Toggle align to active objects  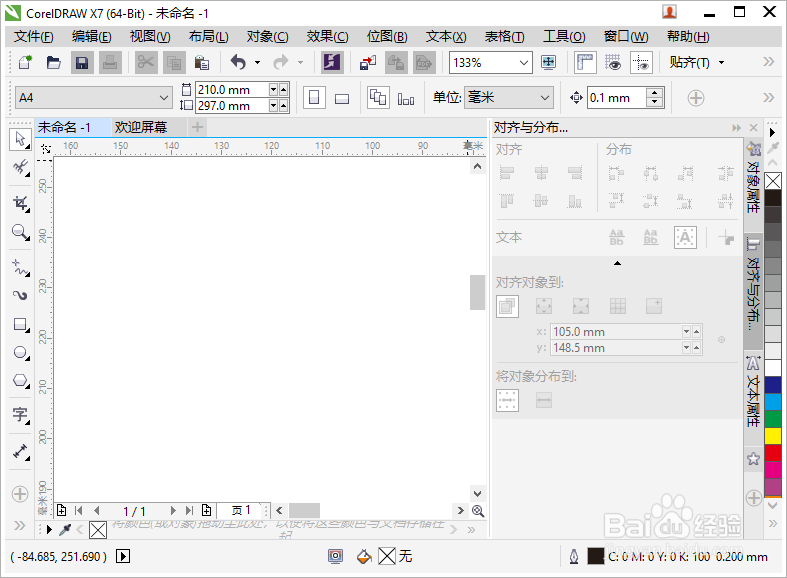tap(507, 306)
